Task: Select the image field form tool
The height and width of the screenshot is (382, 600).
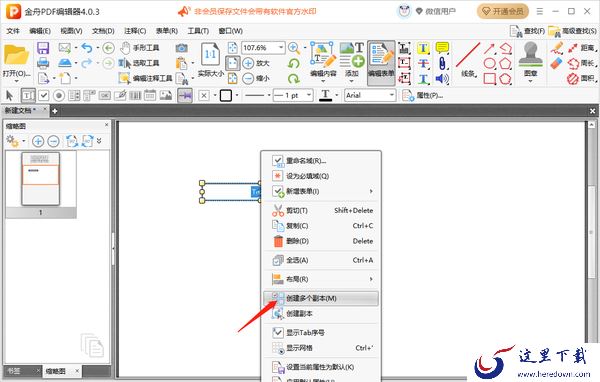Action: 166,95
